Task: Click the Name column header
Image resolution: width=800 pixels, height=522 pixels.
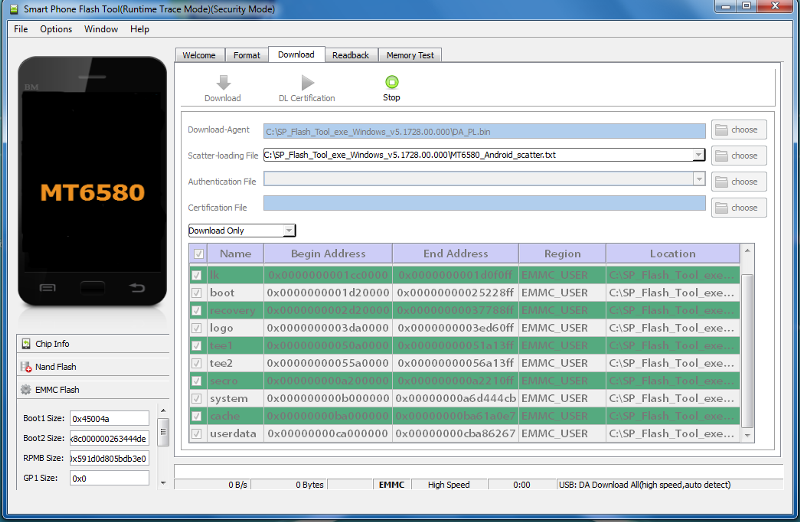Action: click(236, 254)
